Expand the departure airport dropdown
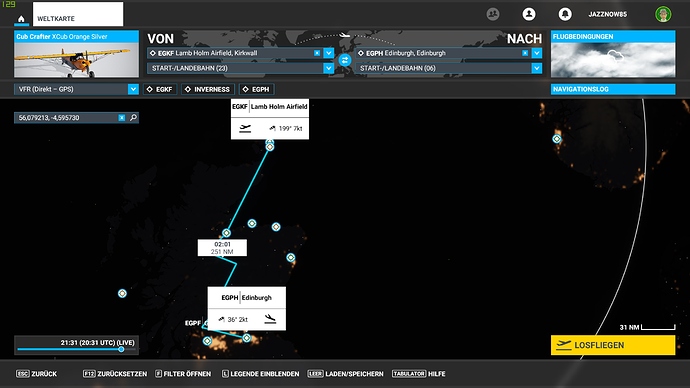Screen dimensions: 690x388 [x=328, y=53]
